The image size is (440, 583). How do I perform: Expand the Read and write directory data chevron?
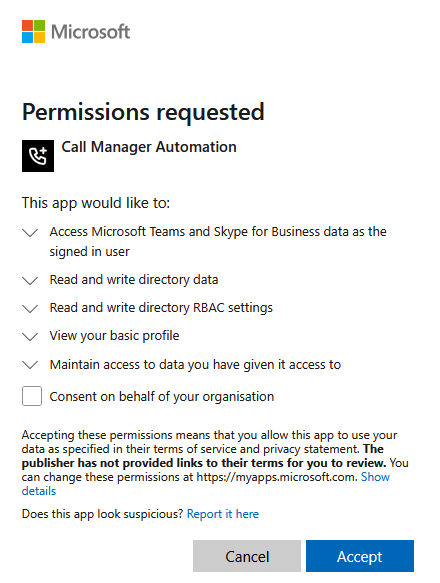pos(30,280)
